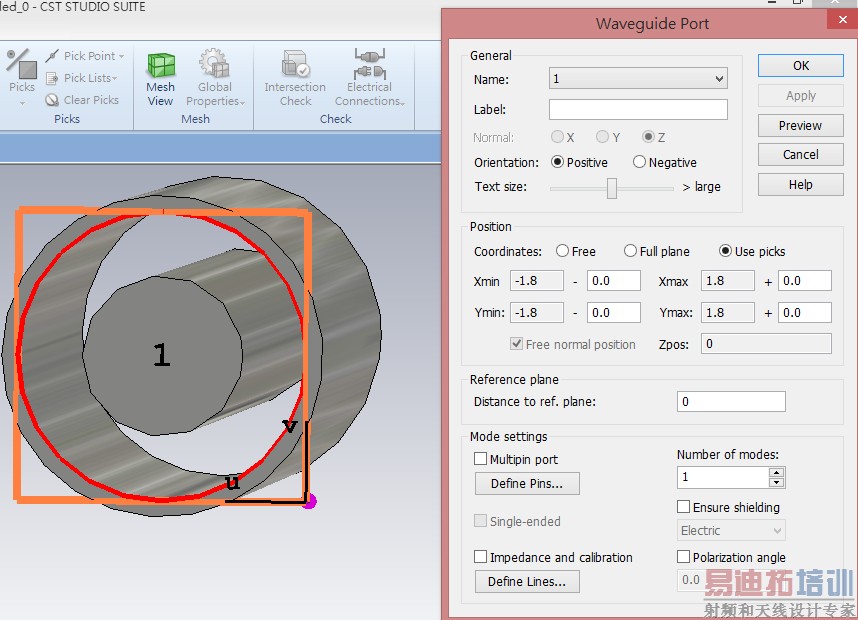Screen dimensions: 858x620
Task: Open Help for Waveguide Port
Action: [801, 184]
